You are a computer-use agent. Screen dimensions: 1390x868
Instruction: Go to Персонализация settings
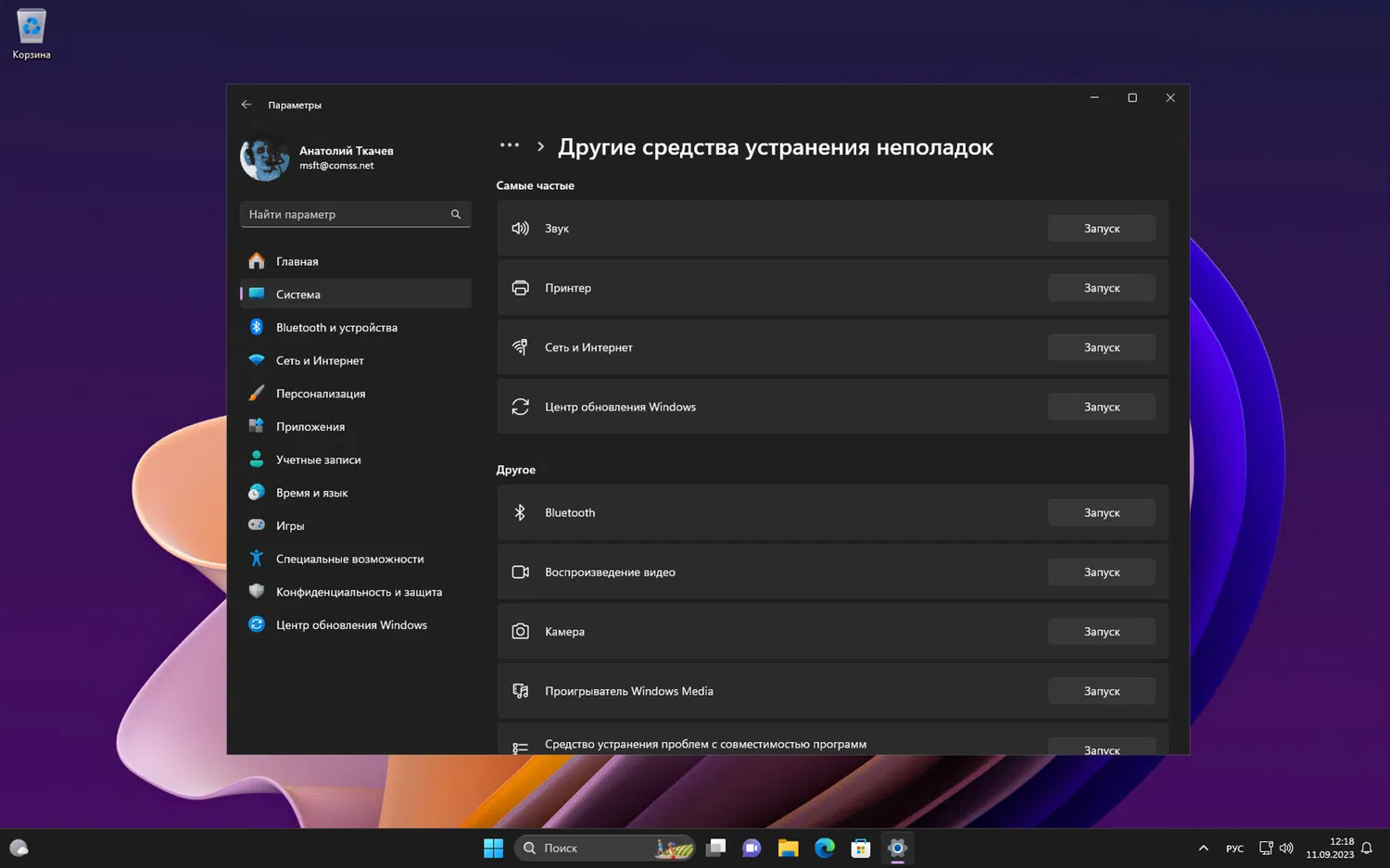click(x=321, y=394)
